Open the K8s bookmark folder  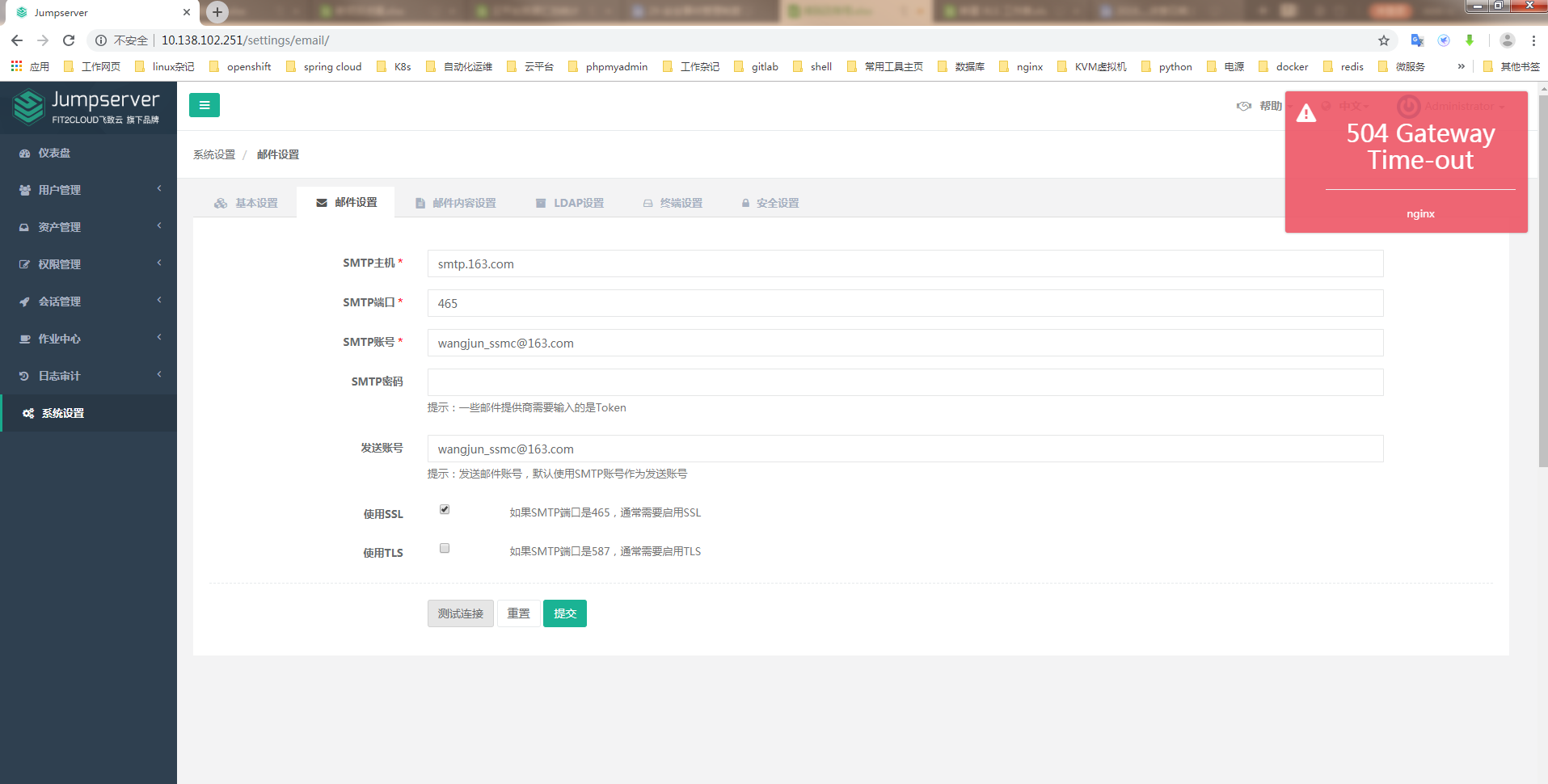pyautogui.click(x=394, y=66)
